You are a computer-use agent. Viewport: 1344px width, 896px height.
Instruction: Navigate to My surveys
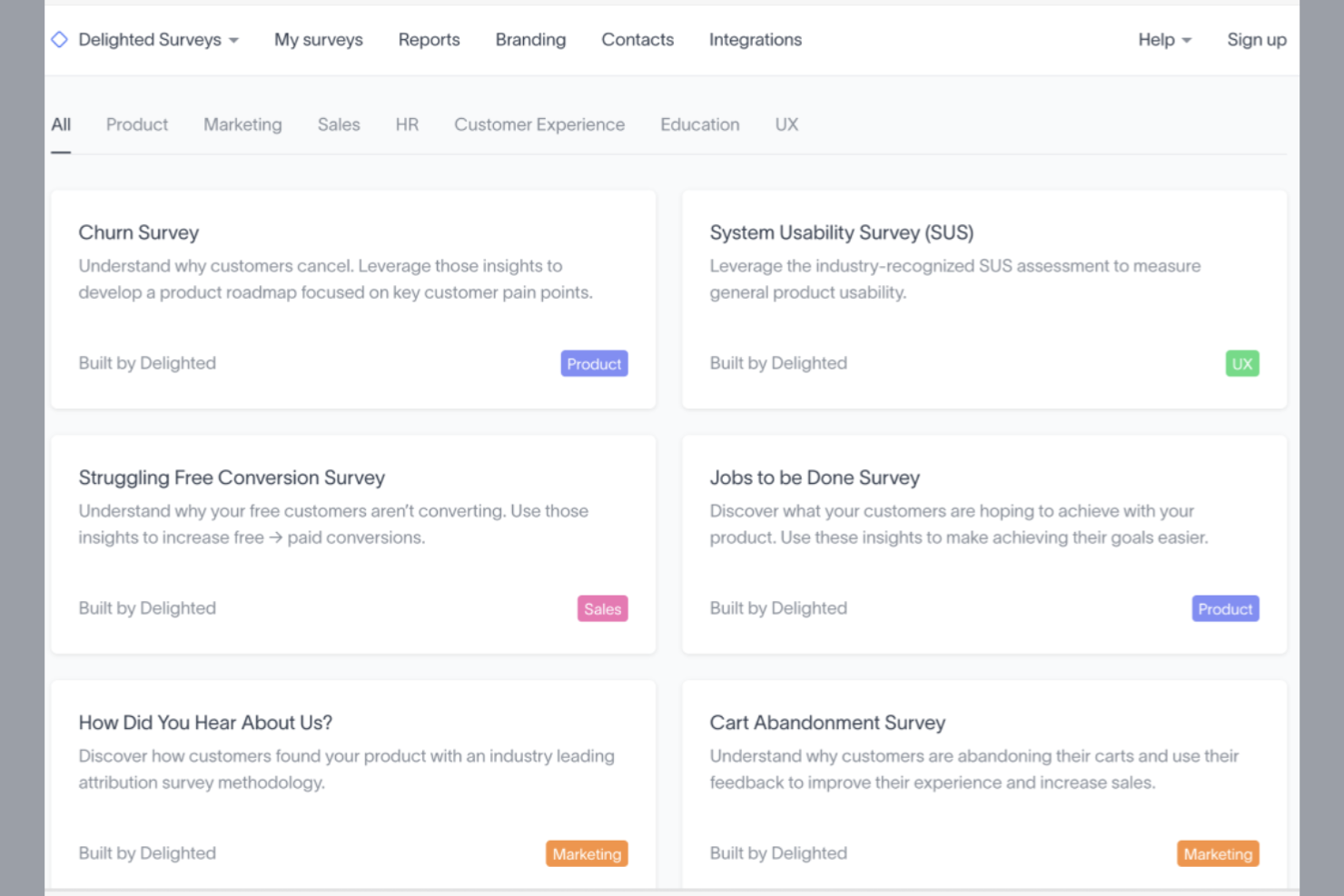click(318, 39)
